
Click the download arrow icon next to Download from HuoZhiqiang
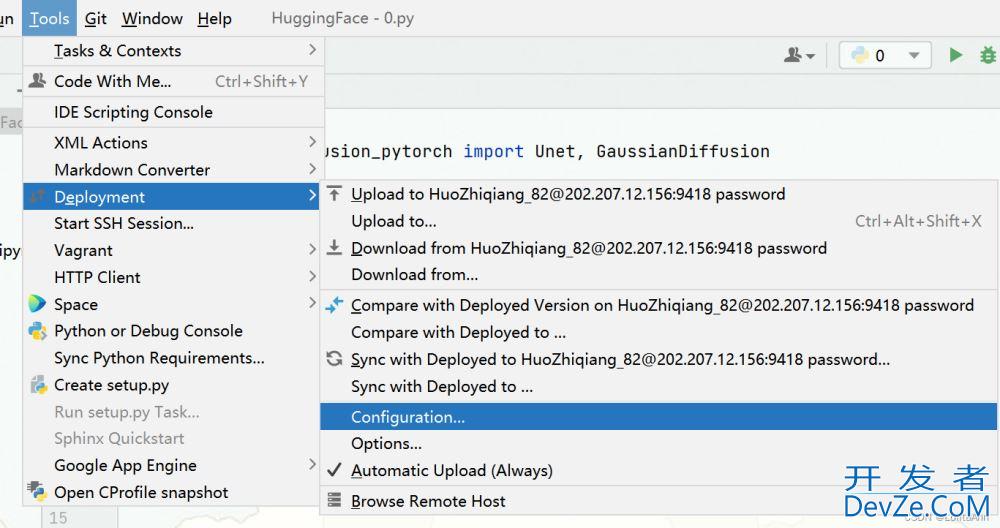click(334, 247)
